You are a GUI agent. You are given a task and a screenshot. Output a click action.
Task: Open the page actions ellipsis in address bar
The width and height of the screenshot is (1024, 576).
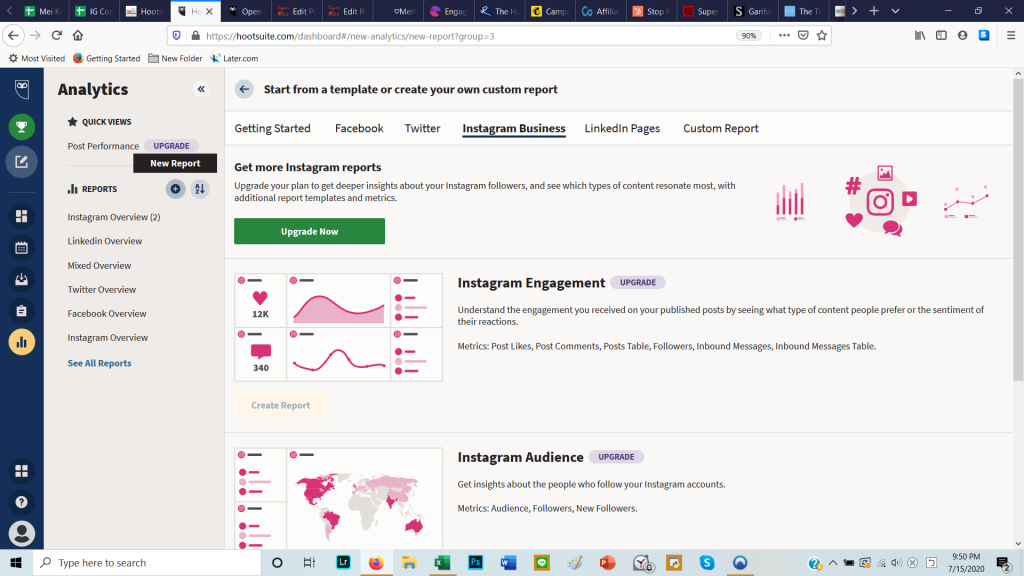(x=782, y=35)
